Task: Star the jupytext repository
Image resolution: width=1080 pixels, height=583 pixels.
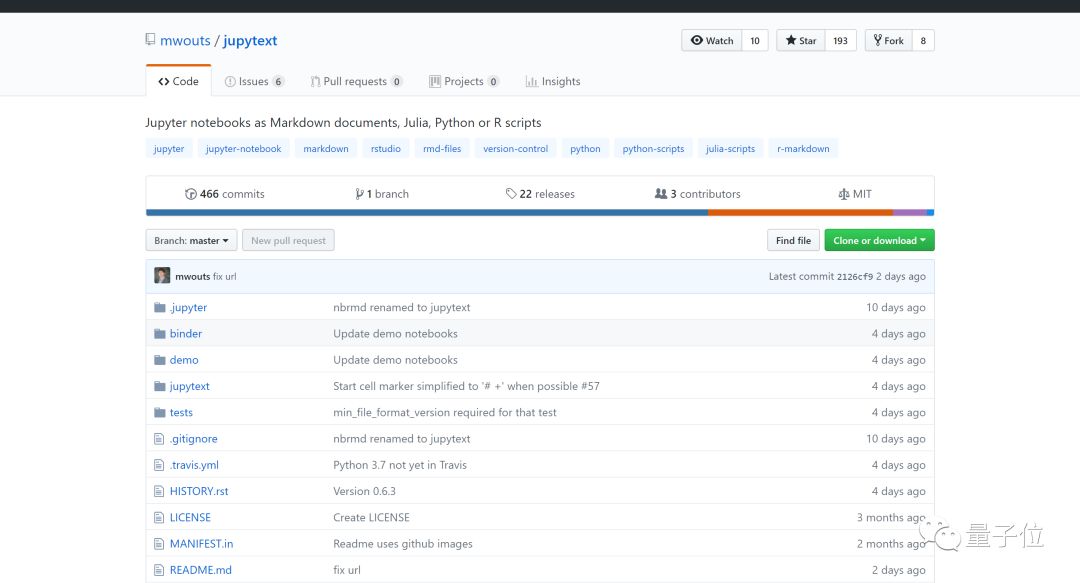Action: coord(801,41)
